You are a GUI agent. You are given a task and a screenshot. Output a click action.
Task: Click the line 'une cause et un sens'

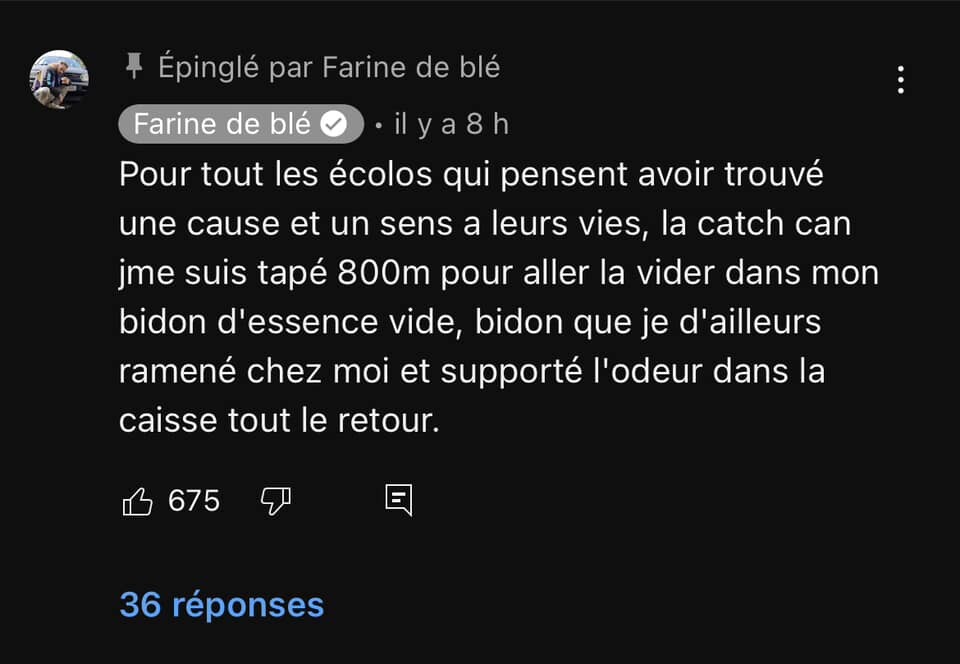click(x=485, y=224)
